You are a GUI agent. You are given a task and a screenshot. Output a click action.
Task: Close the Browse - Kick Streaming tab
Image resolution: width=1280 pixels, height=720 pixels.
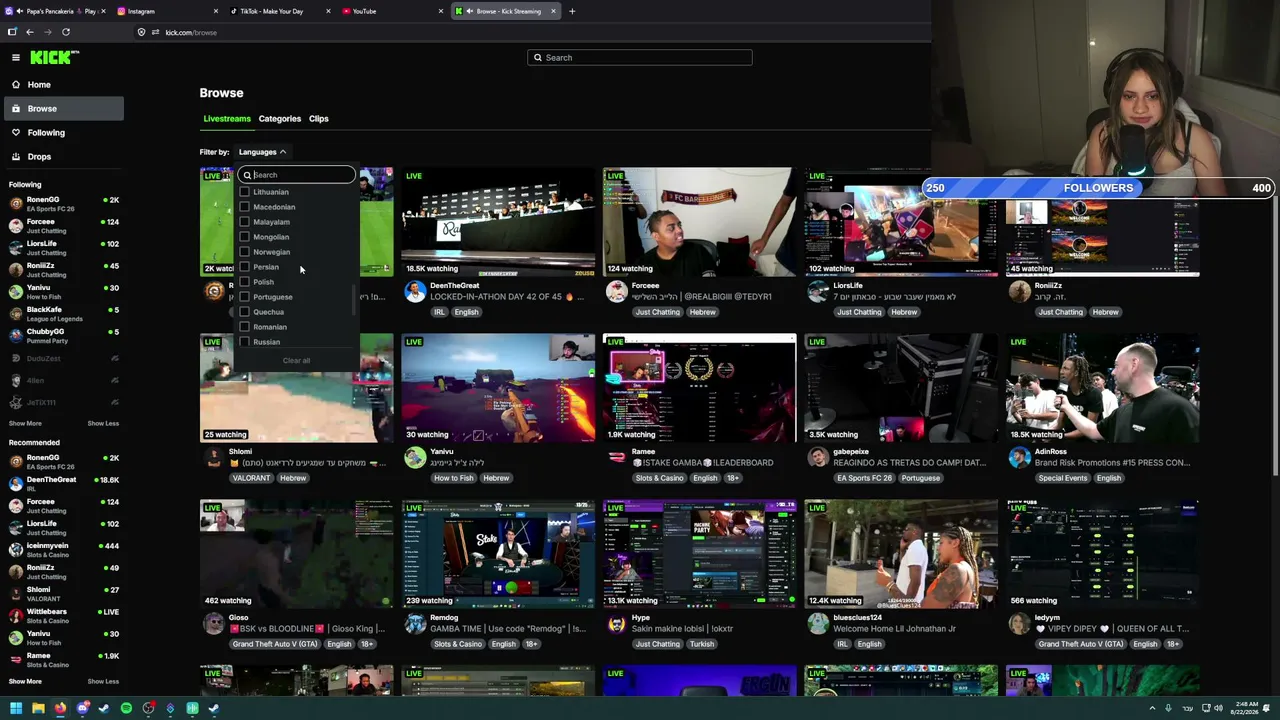(553, 11)
